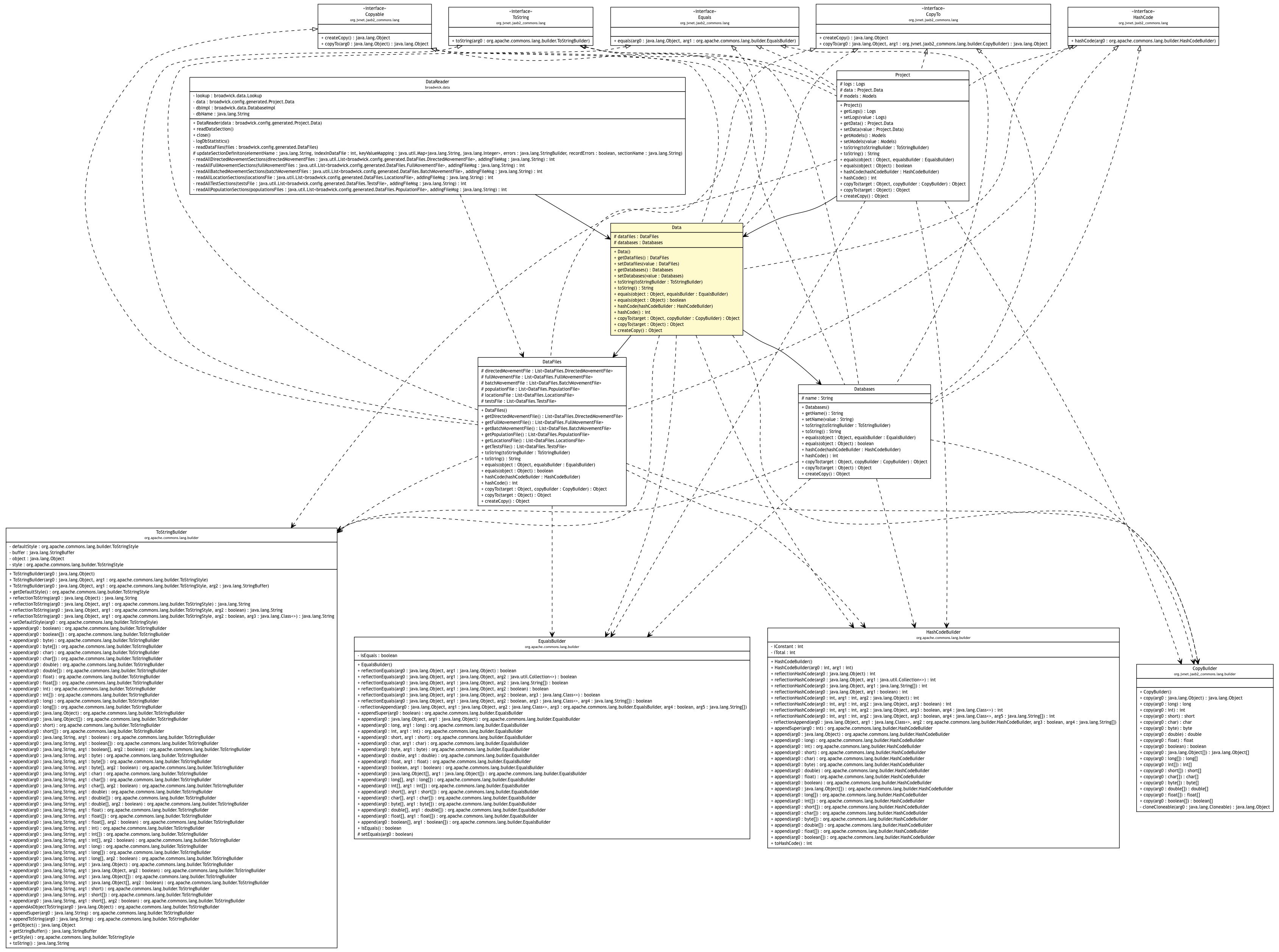1279x952 pixels.
Task: Click the Data() constructor in the yellow box
Action: coord(622,252)
